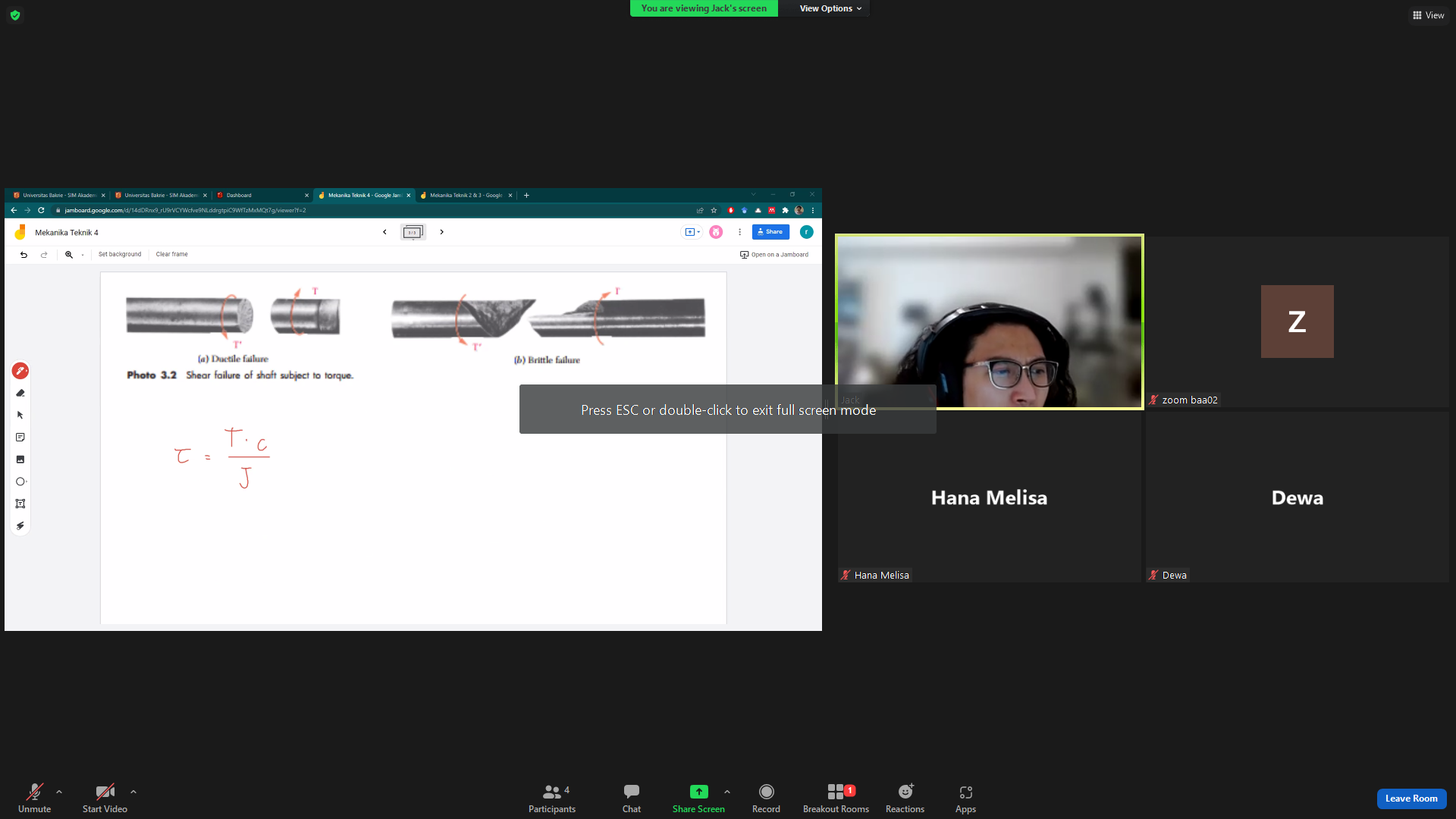Open Jamboard more options (three dots)

[x=739, y=232]
